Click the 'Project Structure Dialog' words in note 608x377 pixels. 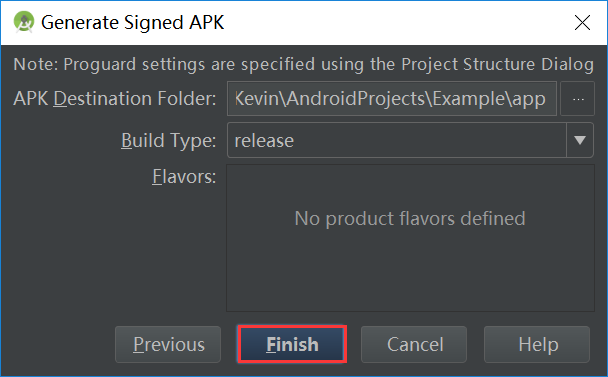click(497, 64)
